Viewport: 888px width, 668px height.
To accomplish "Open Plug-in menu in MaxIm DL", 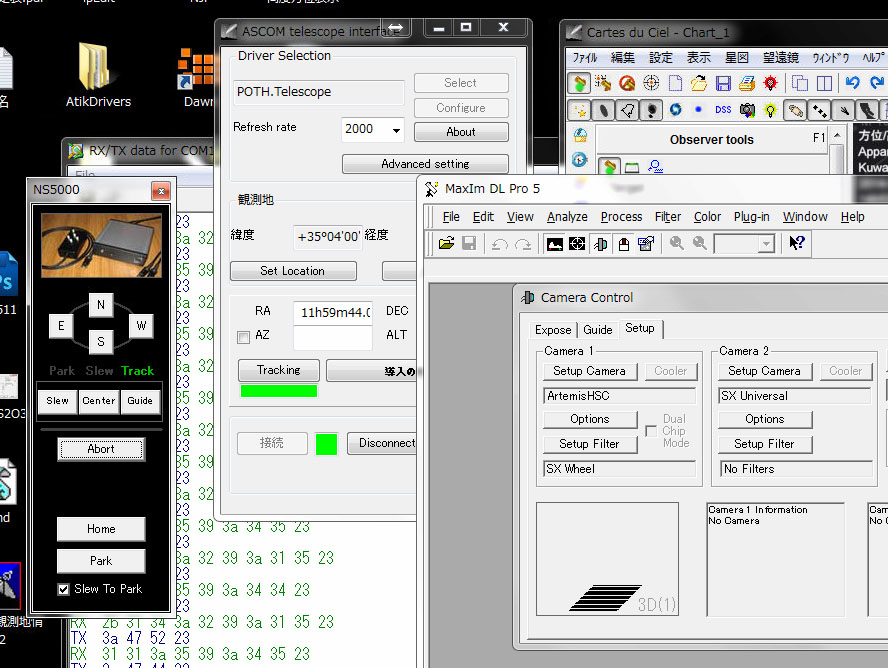I will (752, 217).
